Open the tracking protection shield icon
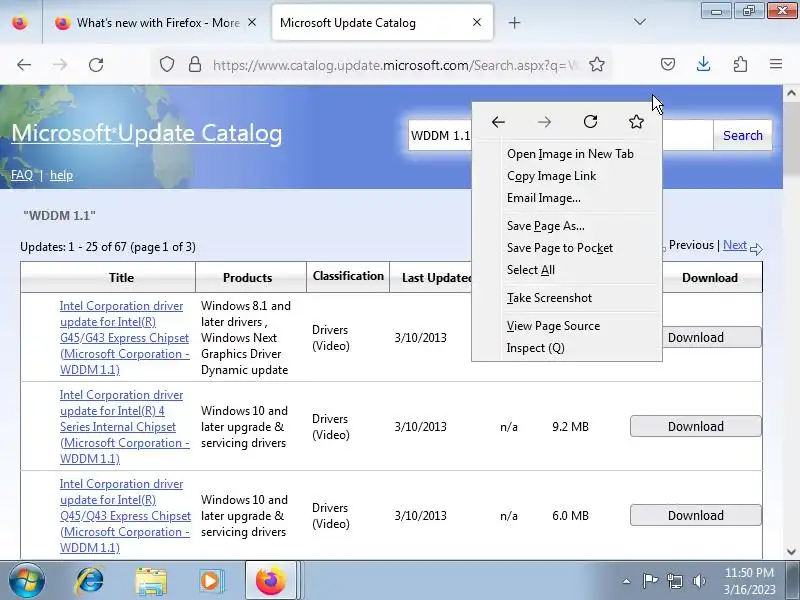 pyautogui.click(x=167, y=64)
